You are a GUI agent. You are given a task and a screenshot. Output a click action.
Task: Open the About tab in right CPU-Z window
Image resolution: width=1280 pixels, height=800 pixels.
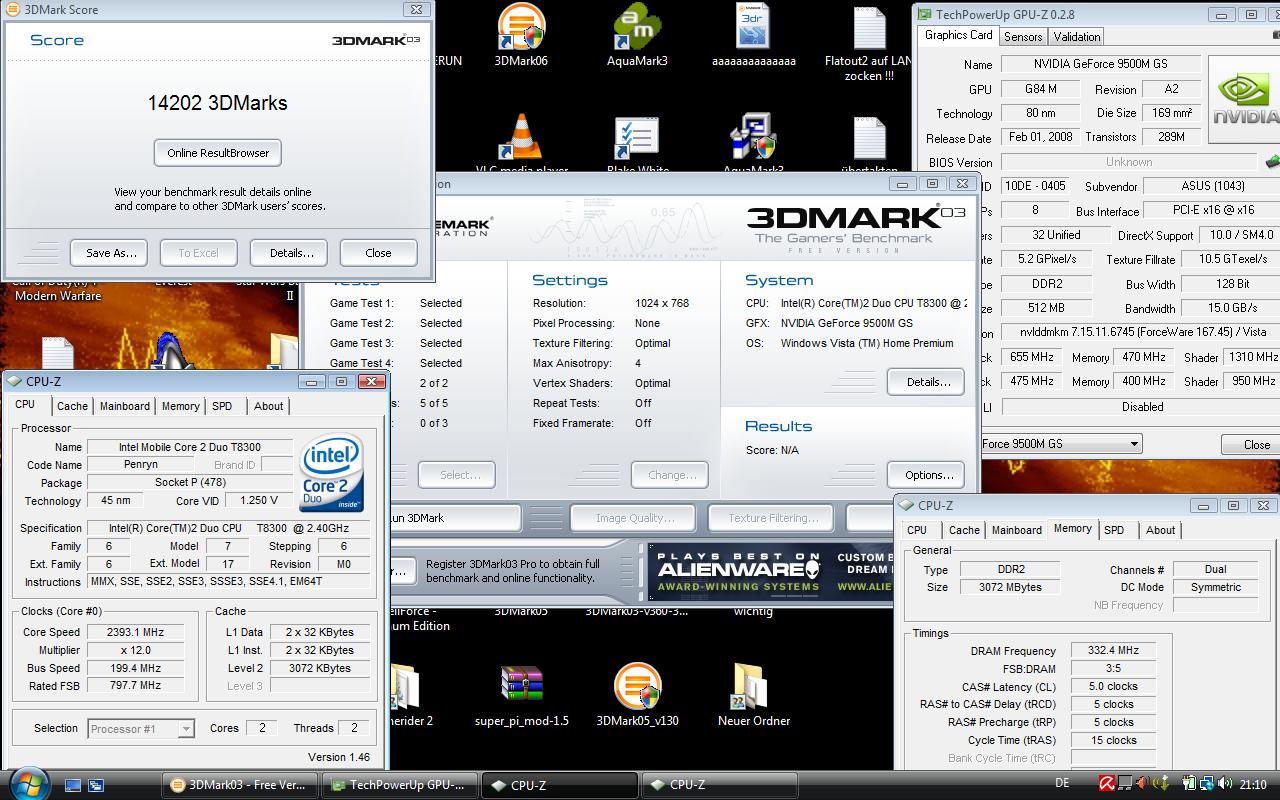(x=1160, y=530)
